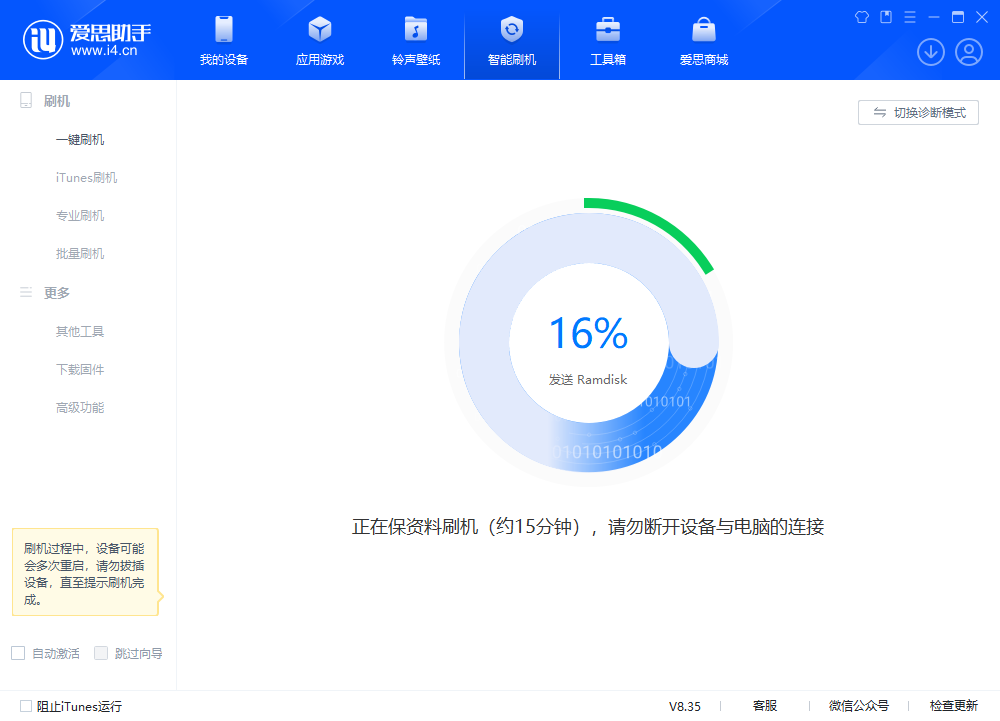Click the 16% flashing progress ring
1000x721 pixels.
coord(587,340)
